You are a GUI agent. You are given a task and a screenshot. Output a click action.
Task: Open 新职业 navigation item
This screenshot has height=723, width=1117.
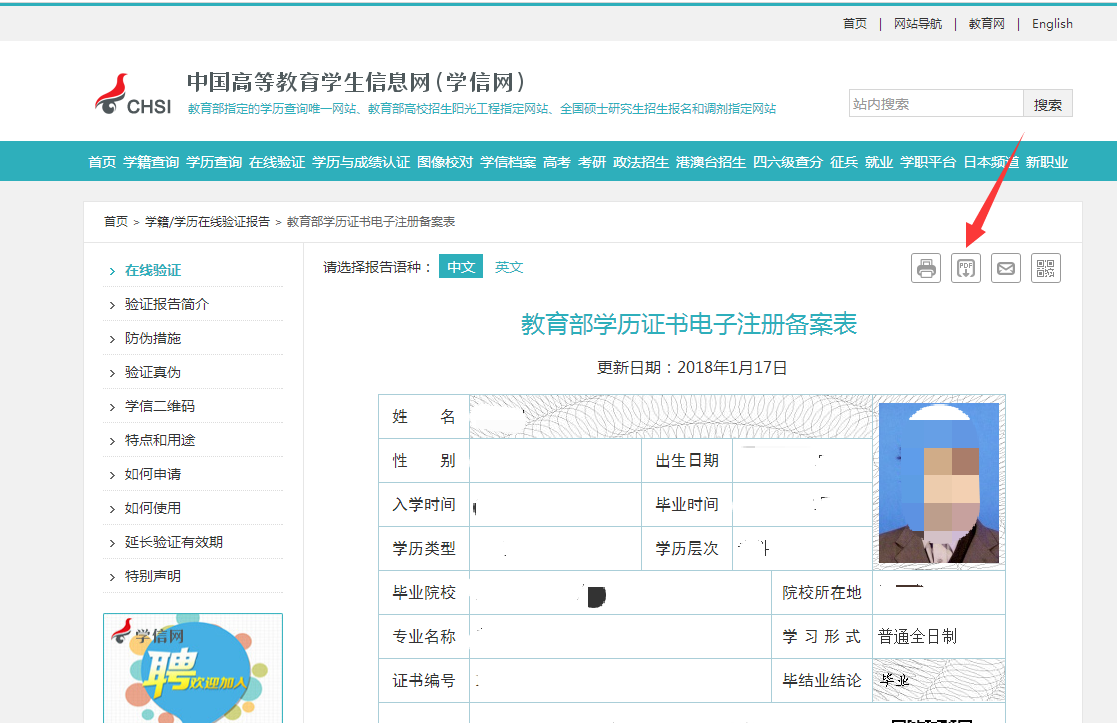pyautogui.click(x=1046, y=162)
